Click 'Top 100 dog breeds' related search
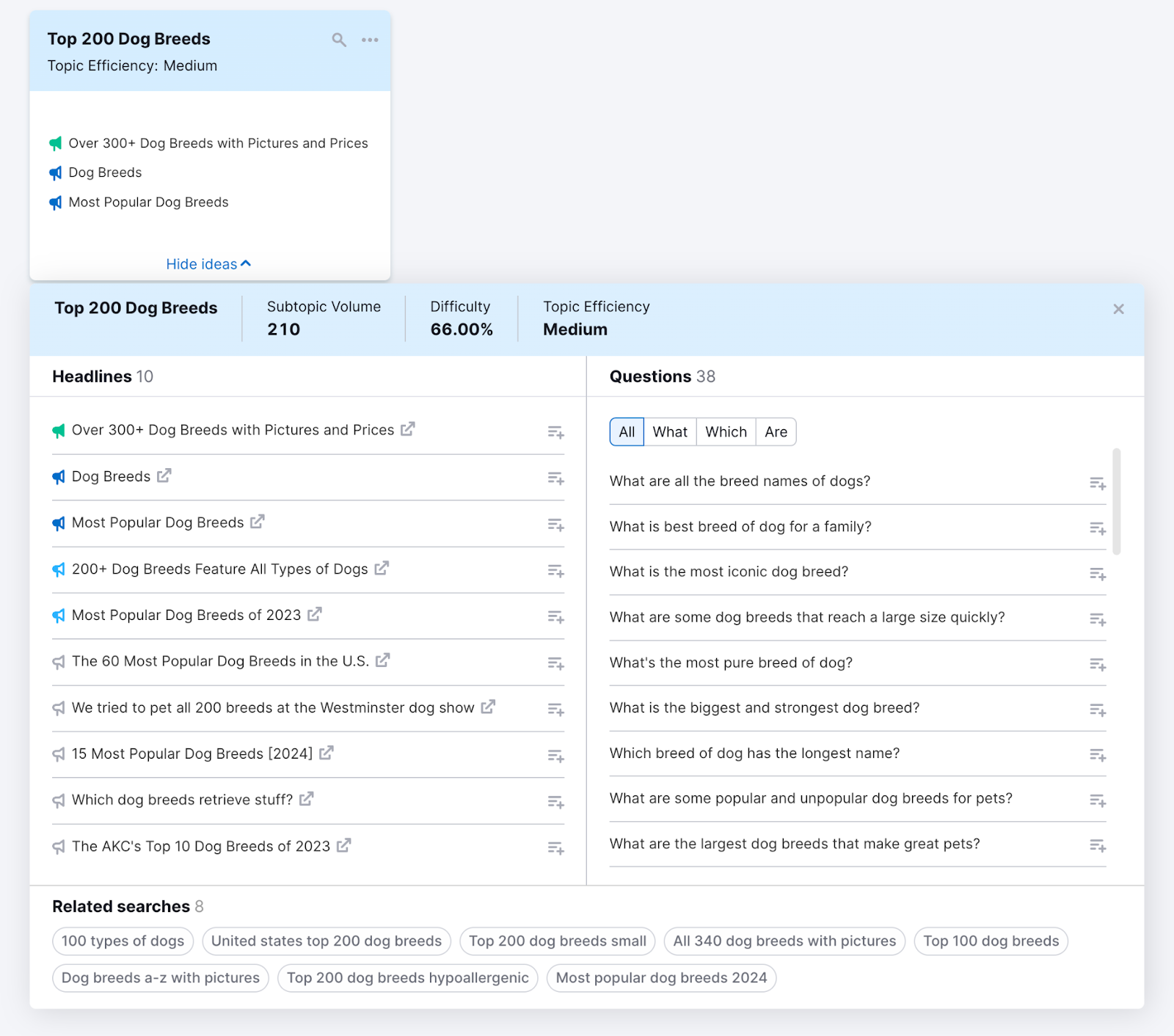Screen dimensions: 1174x1036 click(991, 941)
